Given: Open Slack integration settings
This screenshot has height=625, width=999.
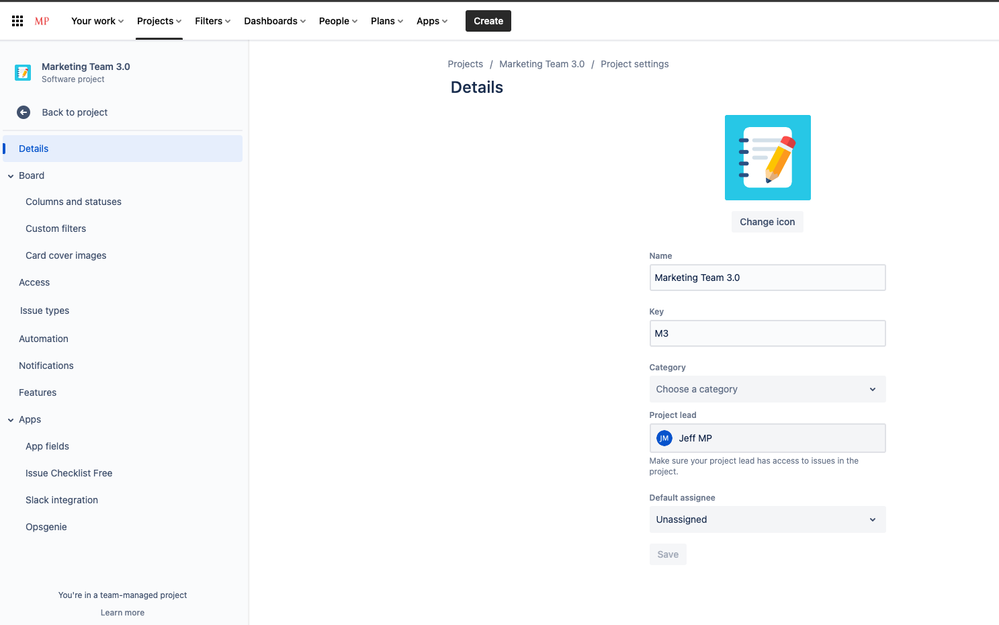Looking at the screenshot, I should click(61, 499).
